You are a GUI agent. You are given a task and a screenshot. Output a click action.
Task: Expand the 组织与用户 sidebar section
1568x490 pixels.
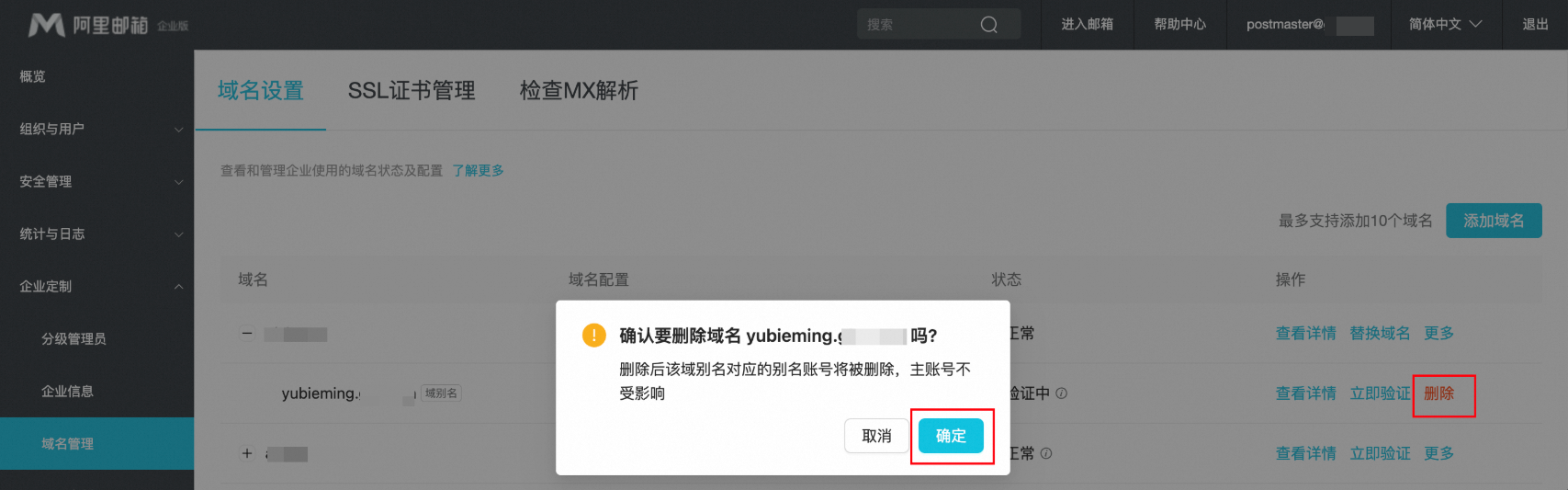96,129
